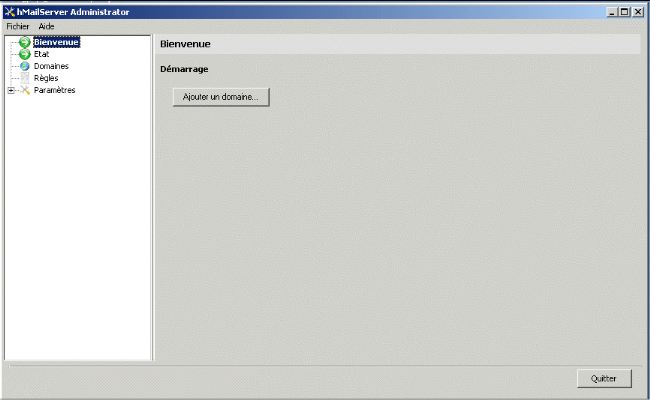
Task: Click the Ajouter un domaine button
Action: coord(221,97)
